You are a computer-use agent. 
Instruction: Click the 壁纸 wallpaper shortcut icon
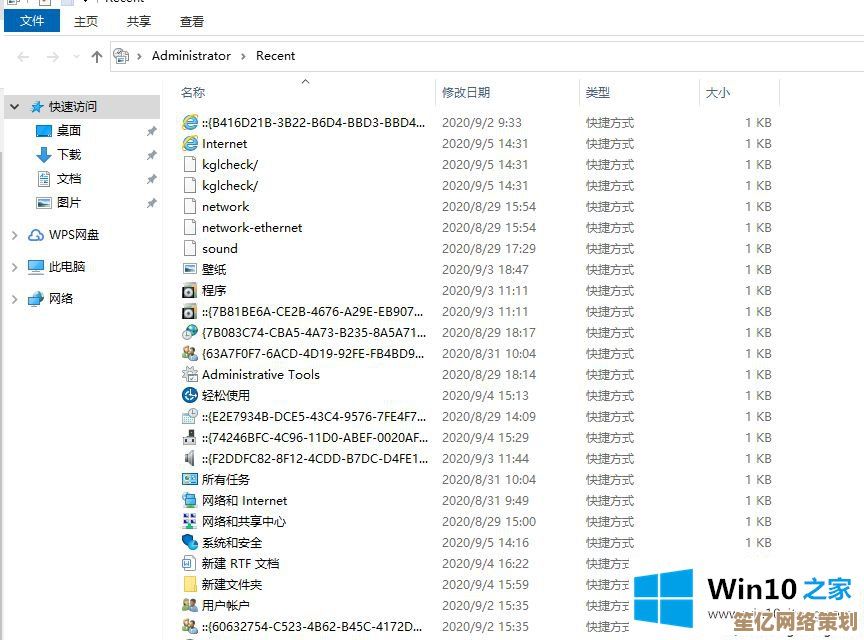pyautogui.click(x=190, y=270)
